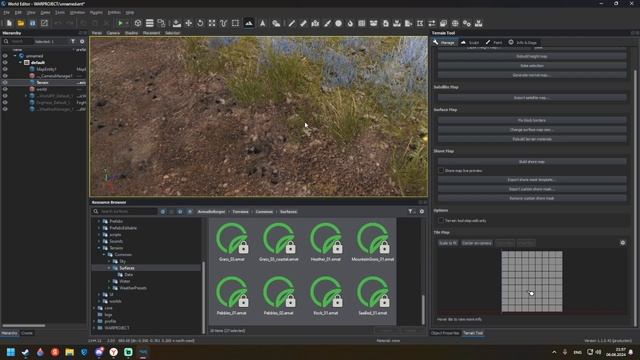
Task: Open File Explorer from the taskbar
Action: [x=69, y=352]
